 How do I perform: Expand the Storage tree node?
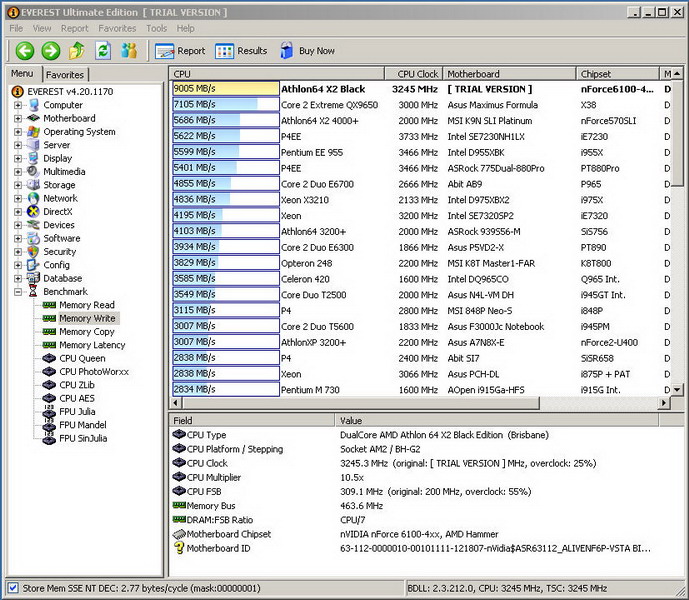pos(18,185)
